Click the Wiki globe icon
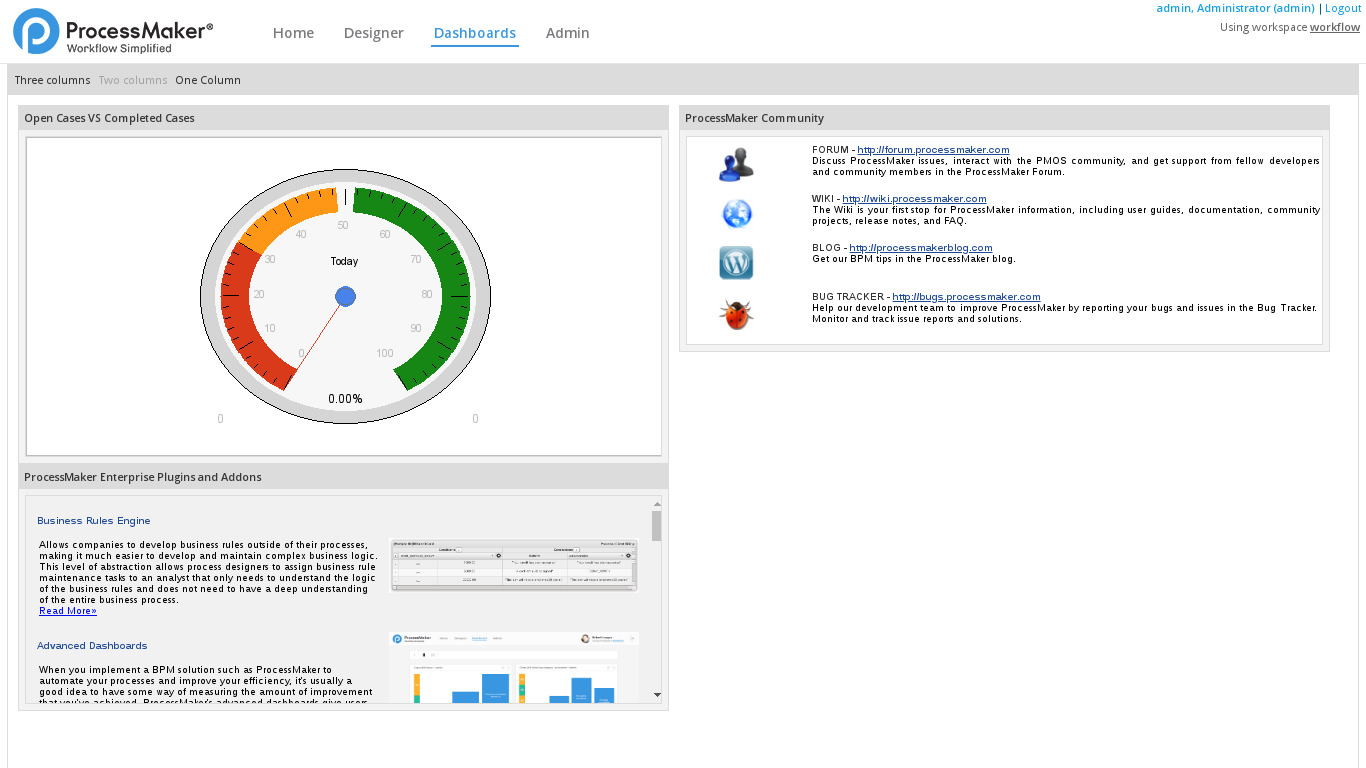 point(736,214)
